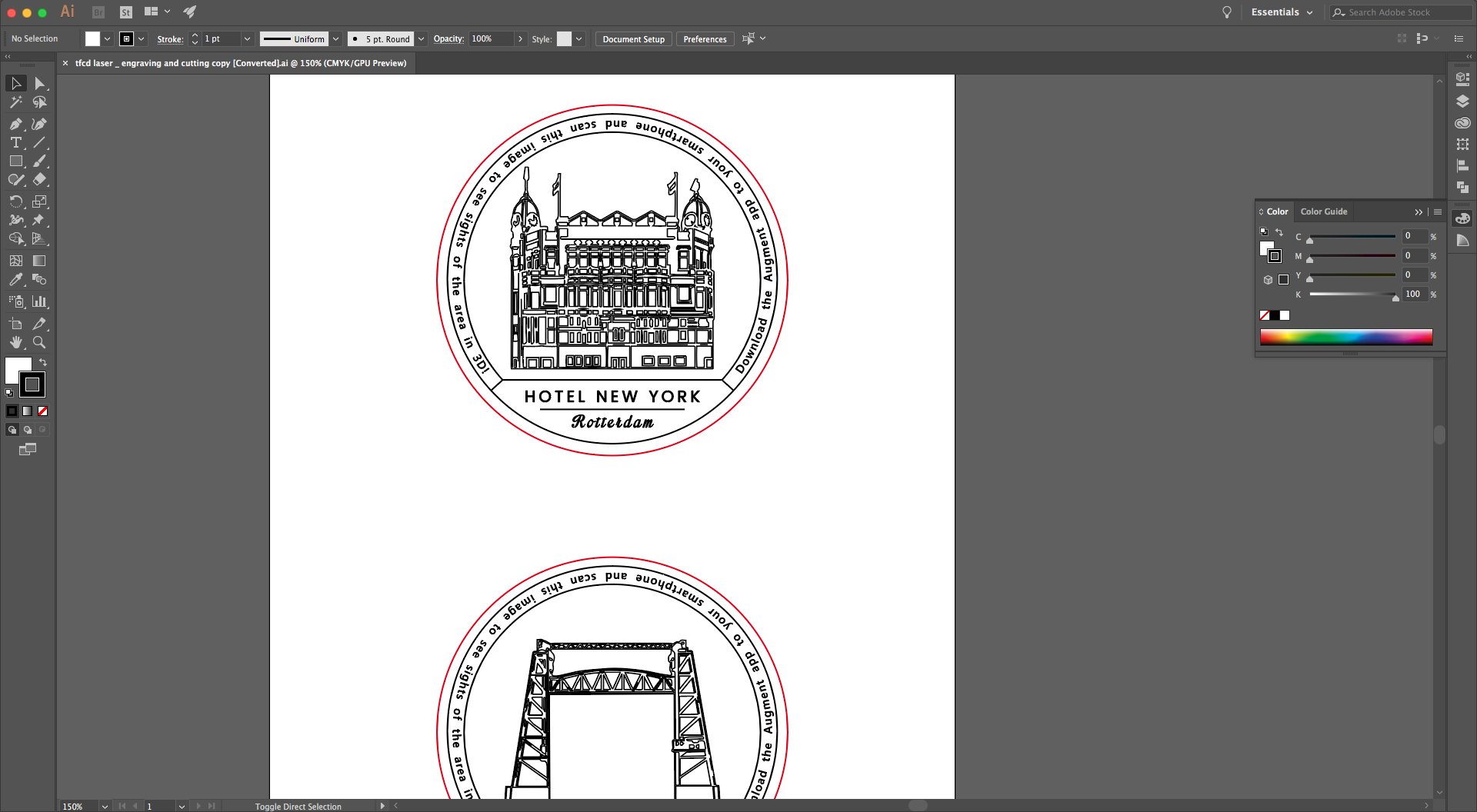Open the zoom level dropdown
This screenshot has width=1477, height=812.
click(x=105, y=807)
